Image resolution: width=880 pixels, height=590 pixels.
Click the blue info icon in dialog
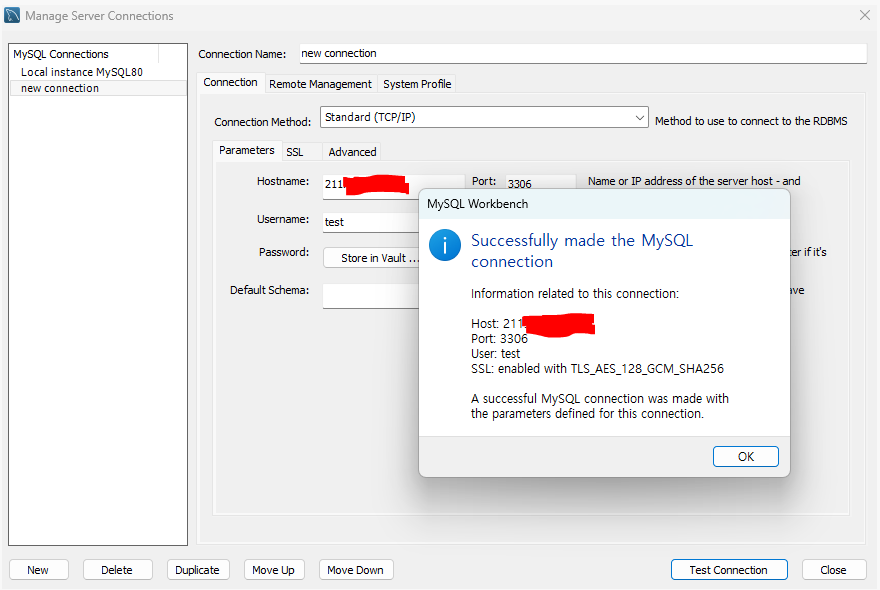point(444,245)
